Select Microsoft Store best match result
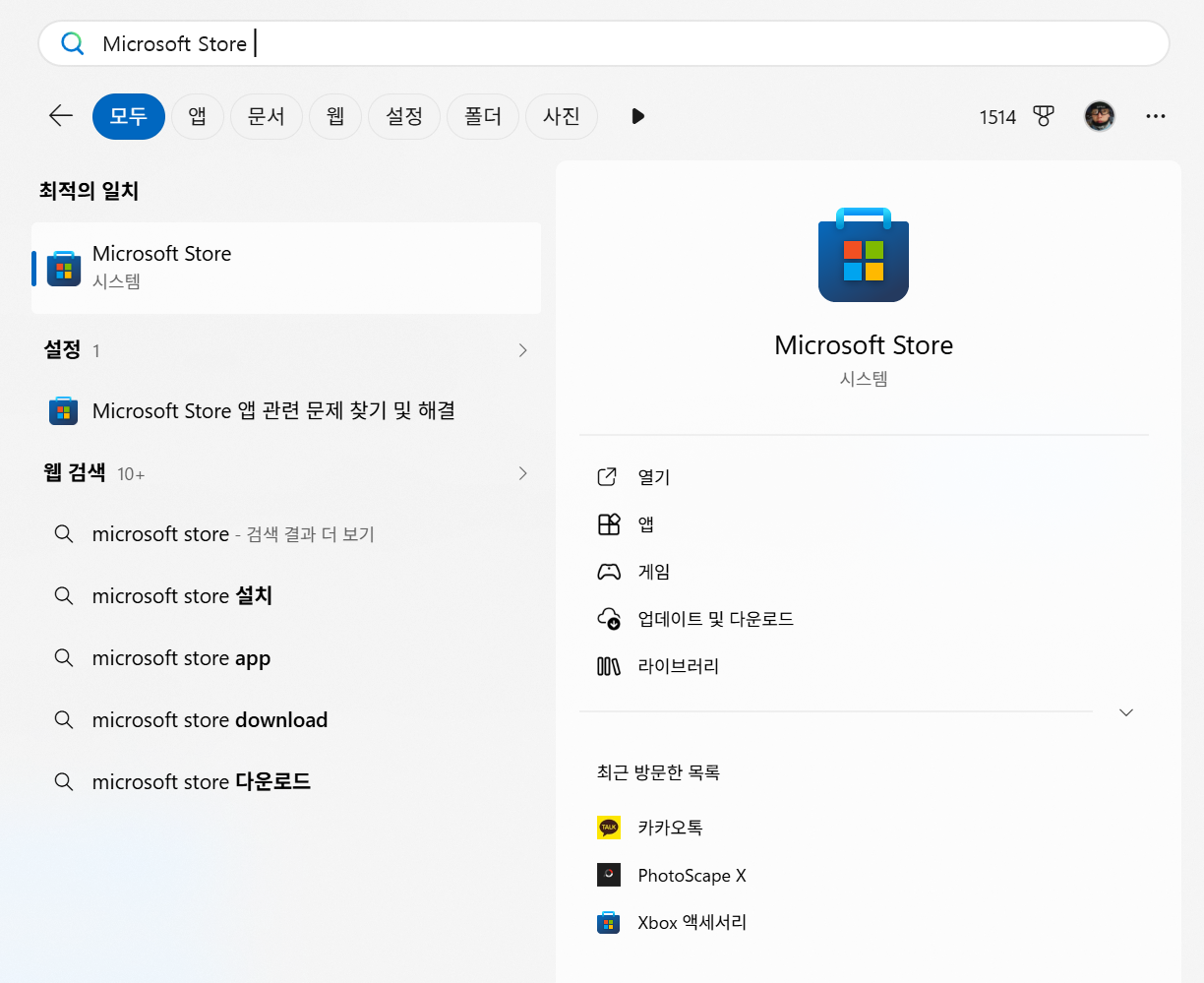This screenshot has height=983, width=1204. coord(286,268)
